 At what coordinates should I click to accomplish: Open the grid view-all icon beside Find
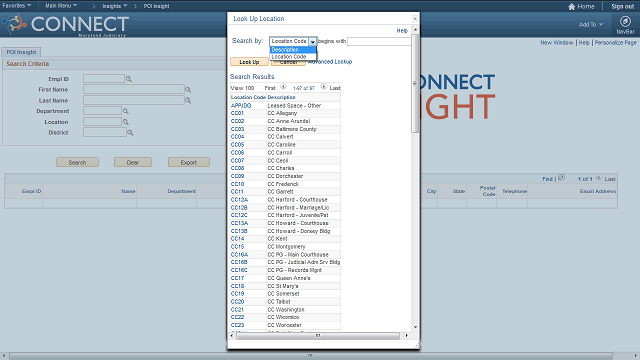point(562,178)
